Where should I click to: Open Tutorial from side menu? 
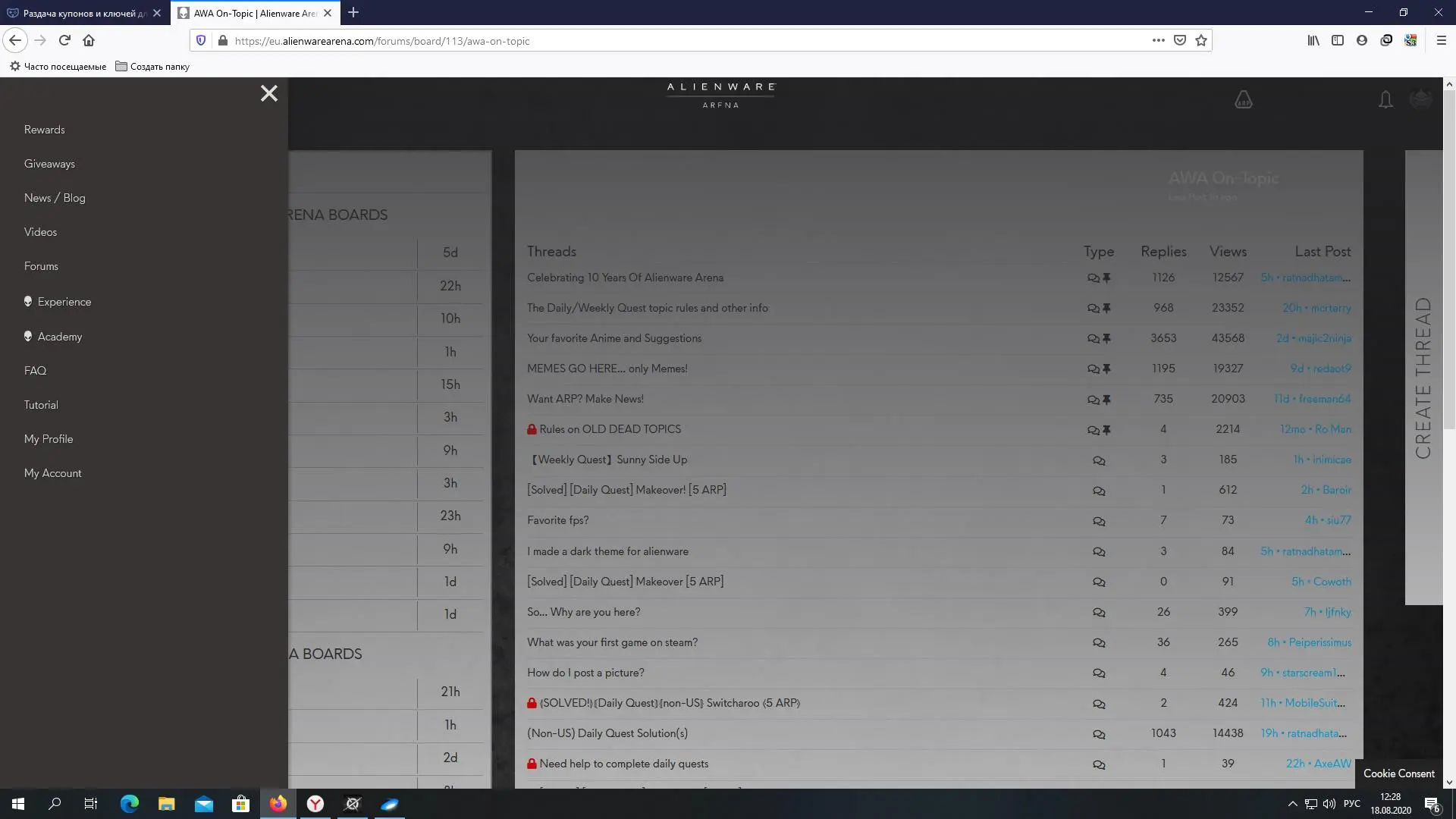coord(41,405)
